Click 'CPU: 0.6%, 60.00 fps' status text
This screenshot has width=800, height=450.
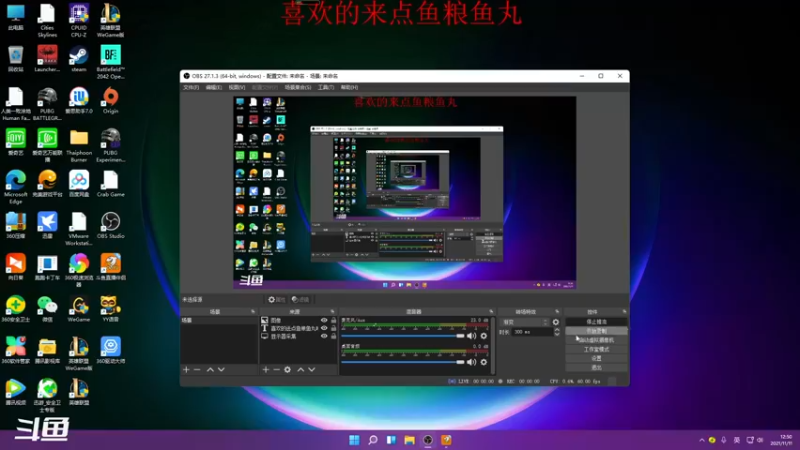tap(575, 381)
